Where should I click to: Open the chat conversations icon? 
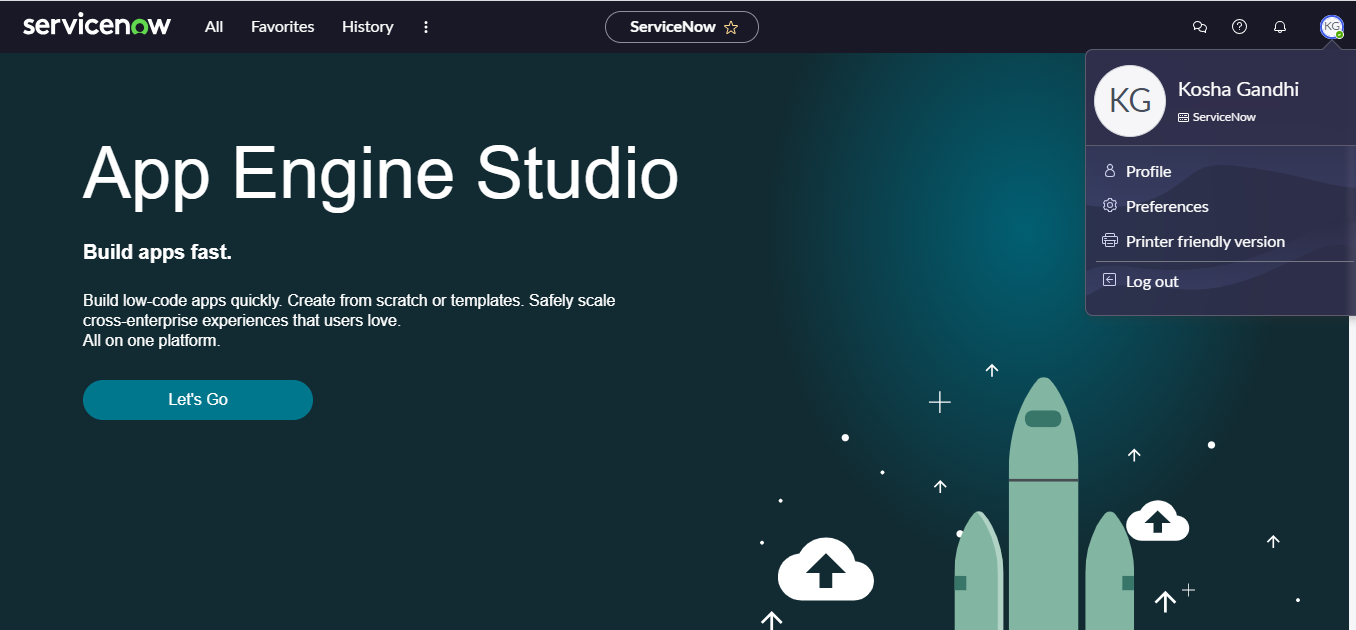(1200, 27)
